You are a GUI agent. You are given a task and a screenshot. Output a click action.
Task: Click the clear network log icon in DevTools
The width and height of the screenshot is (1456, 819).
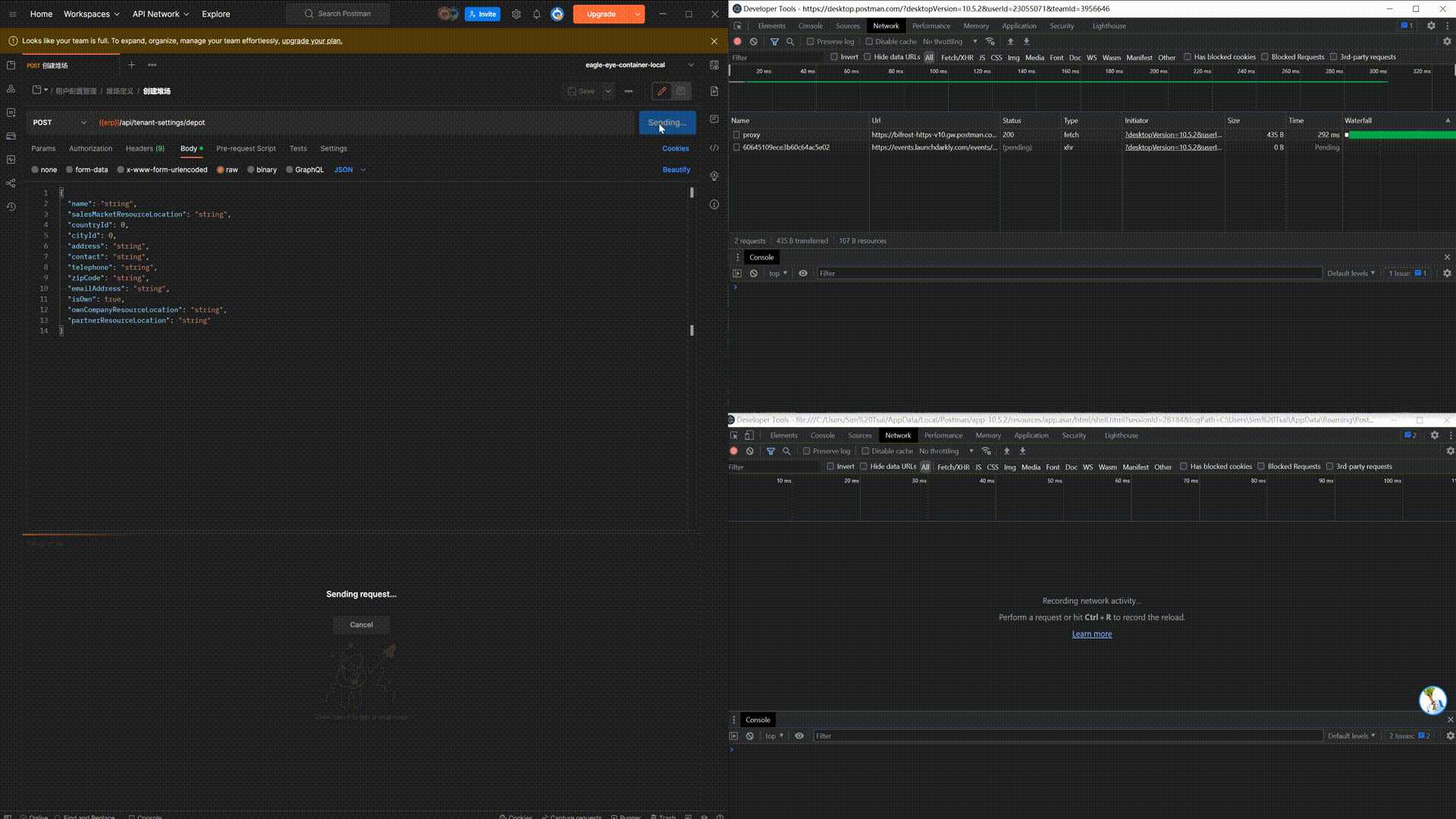point(753,42)
